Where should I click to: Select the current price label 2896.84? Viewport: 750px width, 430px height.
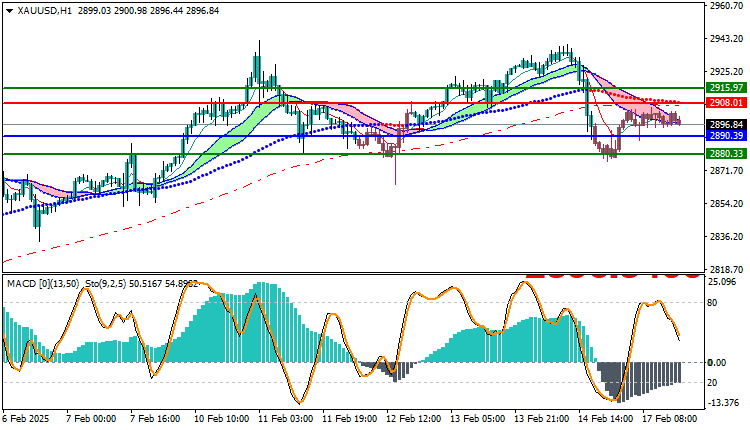point(726,124)
